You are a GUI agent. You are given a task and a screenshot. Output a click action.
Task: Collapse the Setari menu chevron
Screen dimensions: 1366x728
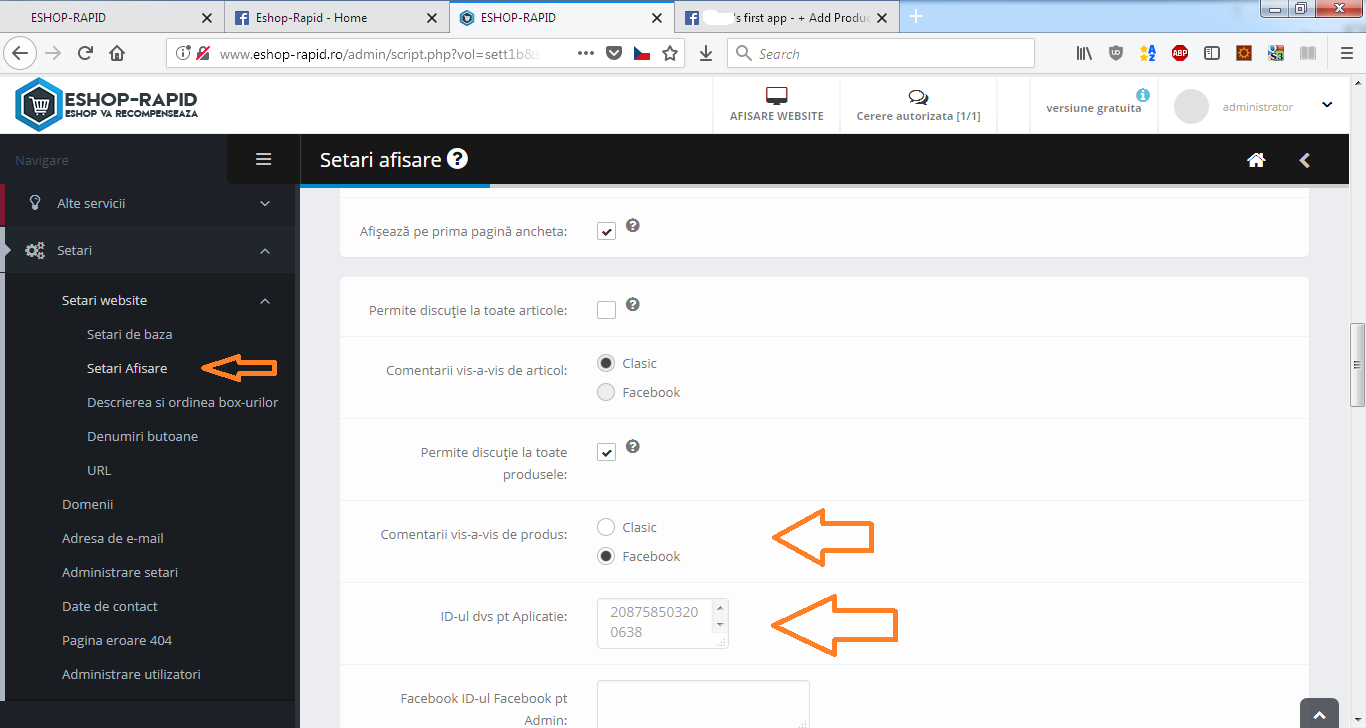265,251
